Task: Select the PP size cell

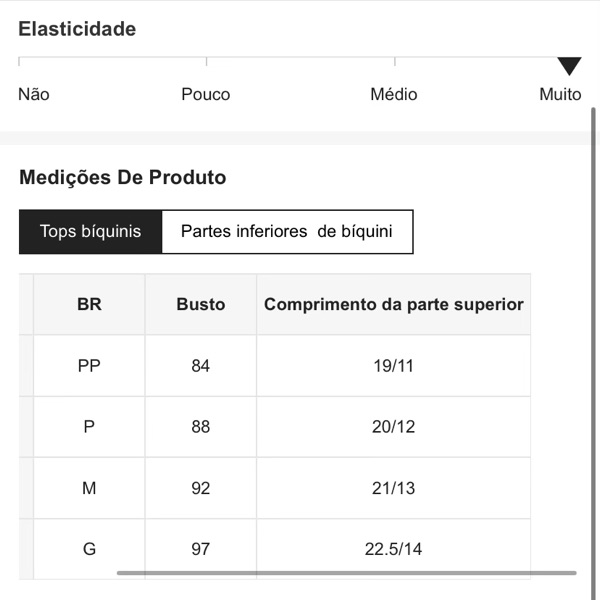Action: pyautogui.click(x=89, y=366)
